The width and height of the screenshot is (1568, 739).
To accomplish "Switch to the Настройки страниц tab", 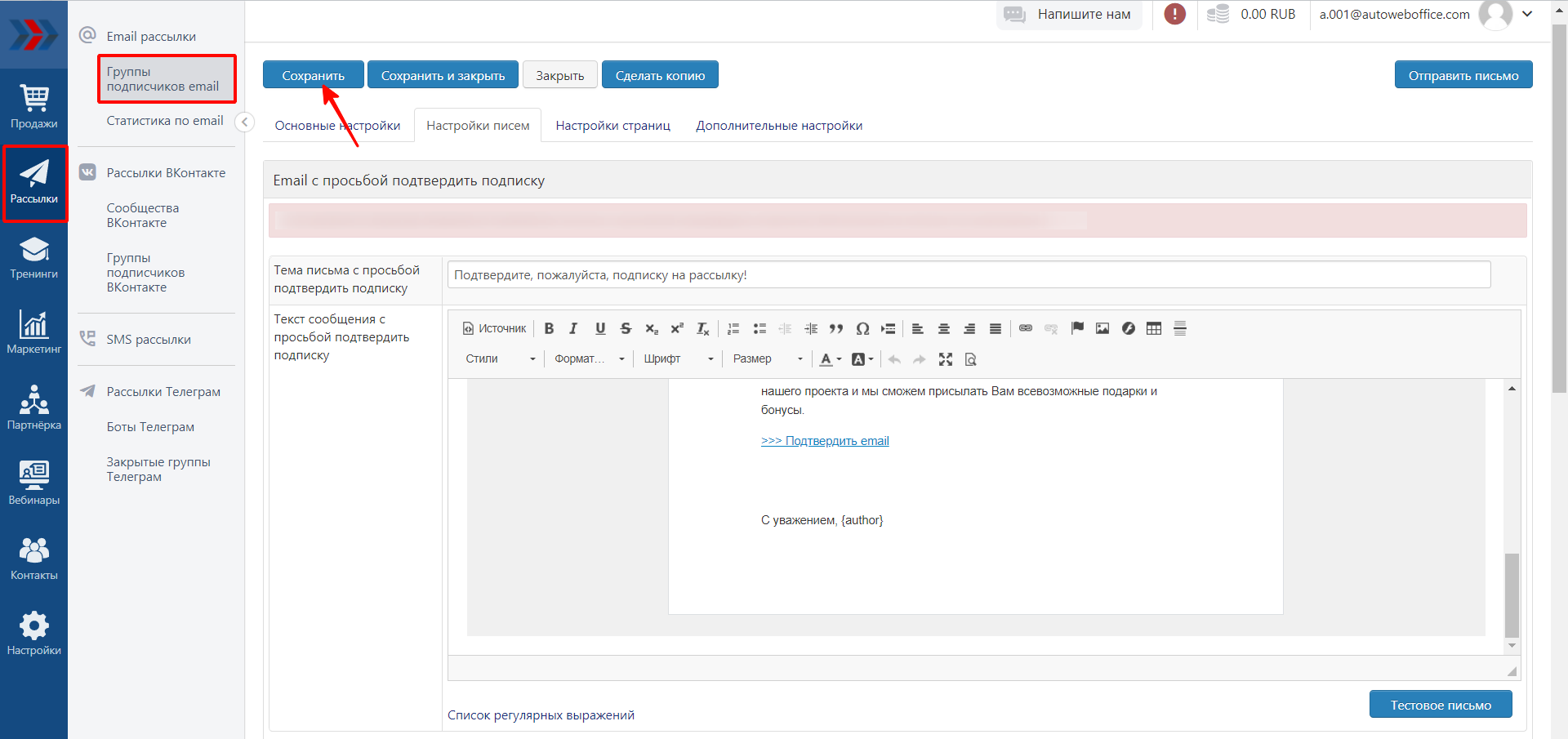I will click(x=612, y=126).
